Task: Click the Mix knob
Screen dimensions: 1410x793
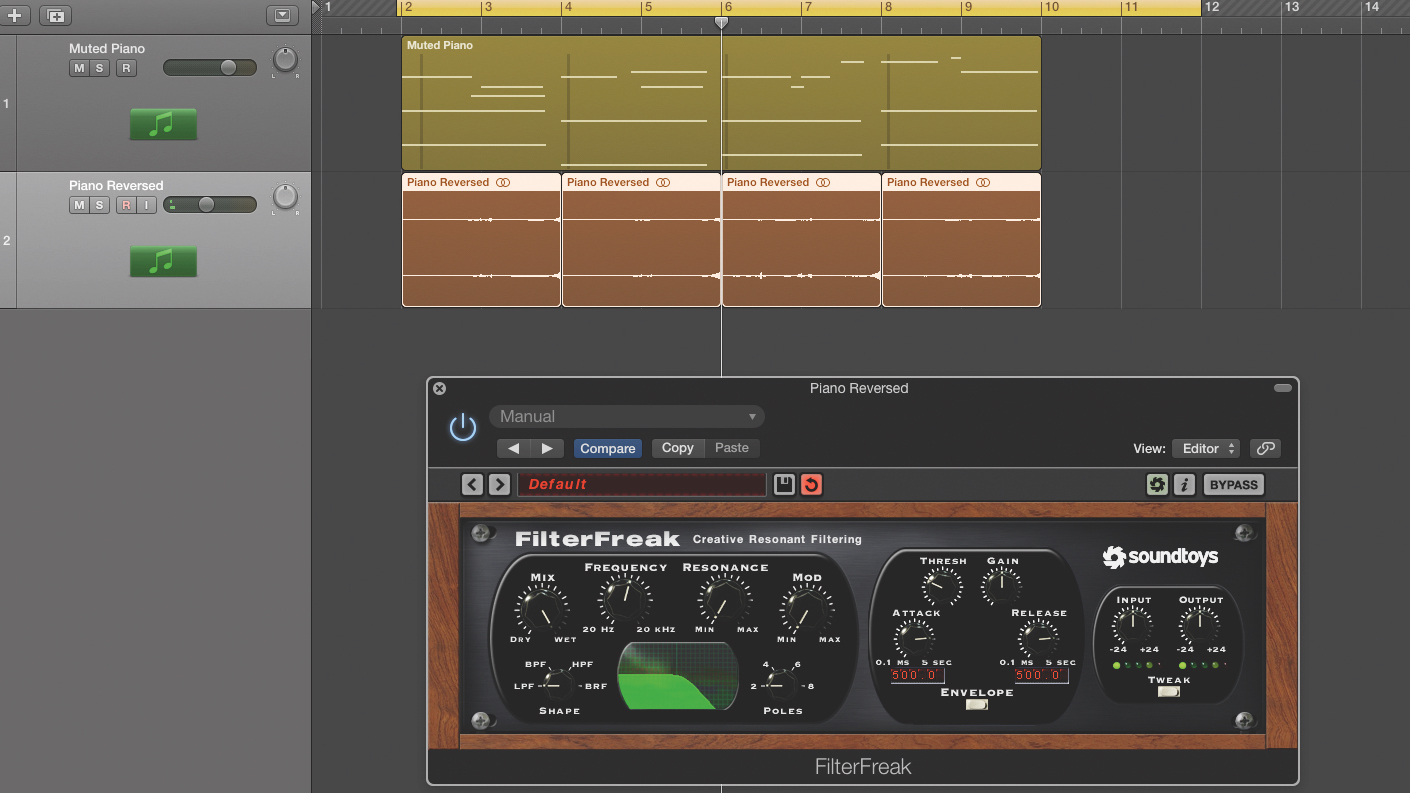Action: 542,608
